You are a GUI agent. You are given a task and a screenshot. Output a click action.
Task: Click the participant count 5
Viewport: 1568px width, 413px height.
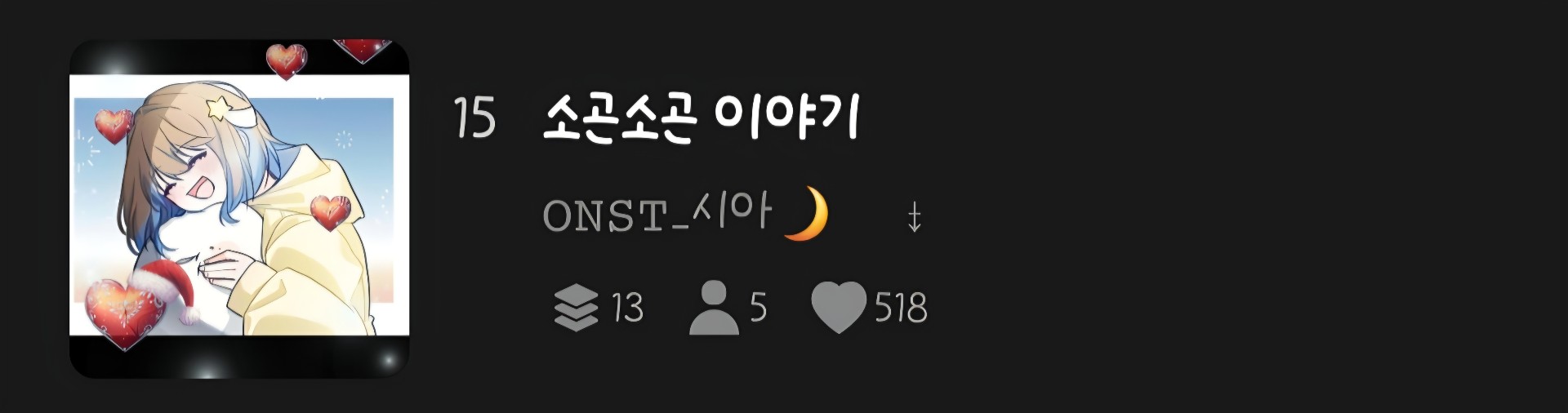pos(759,308)
